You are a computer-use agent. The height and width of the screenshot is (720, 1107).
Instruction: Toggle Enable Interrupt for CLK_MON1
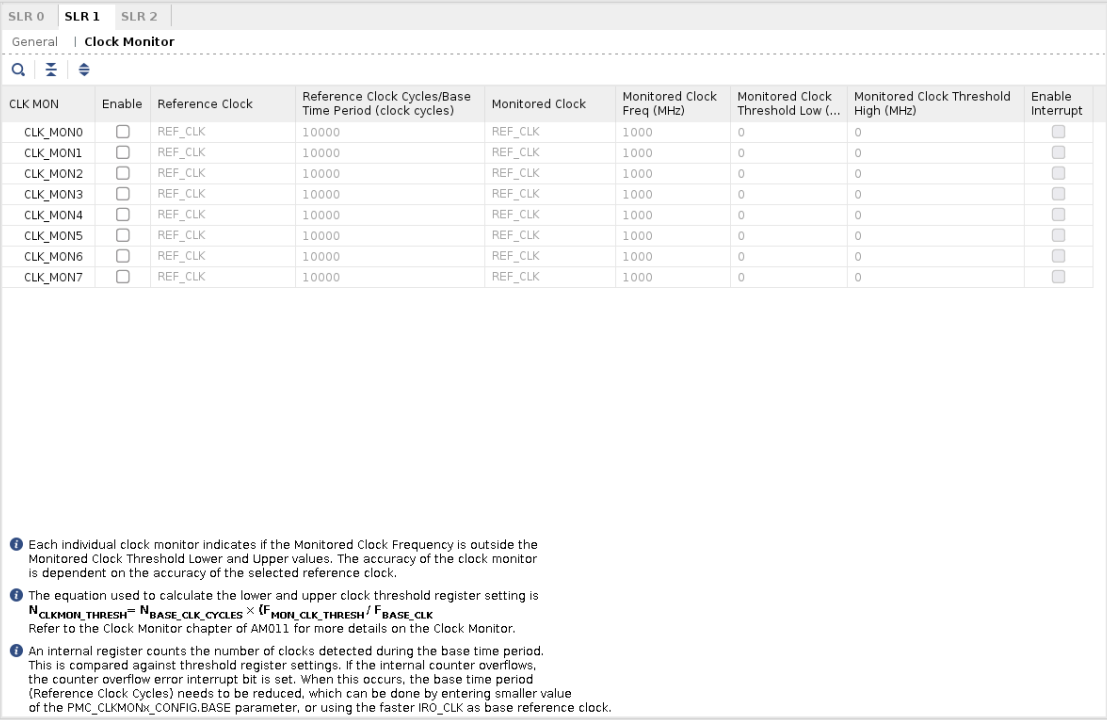tap(1058, 152)
